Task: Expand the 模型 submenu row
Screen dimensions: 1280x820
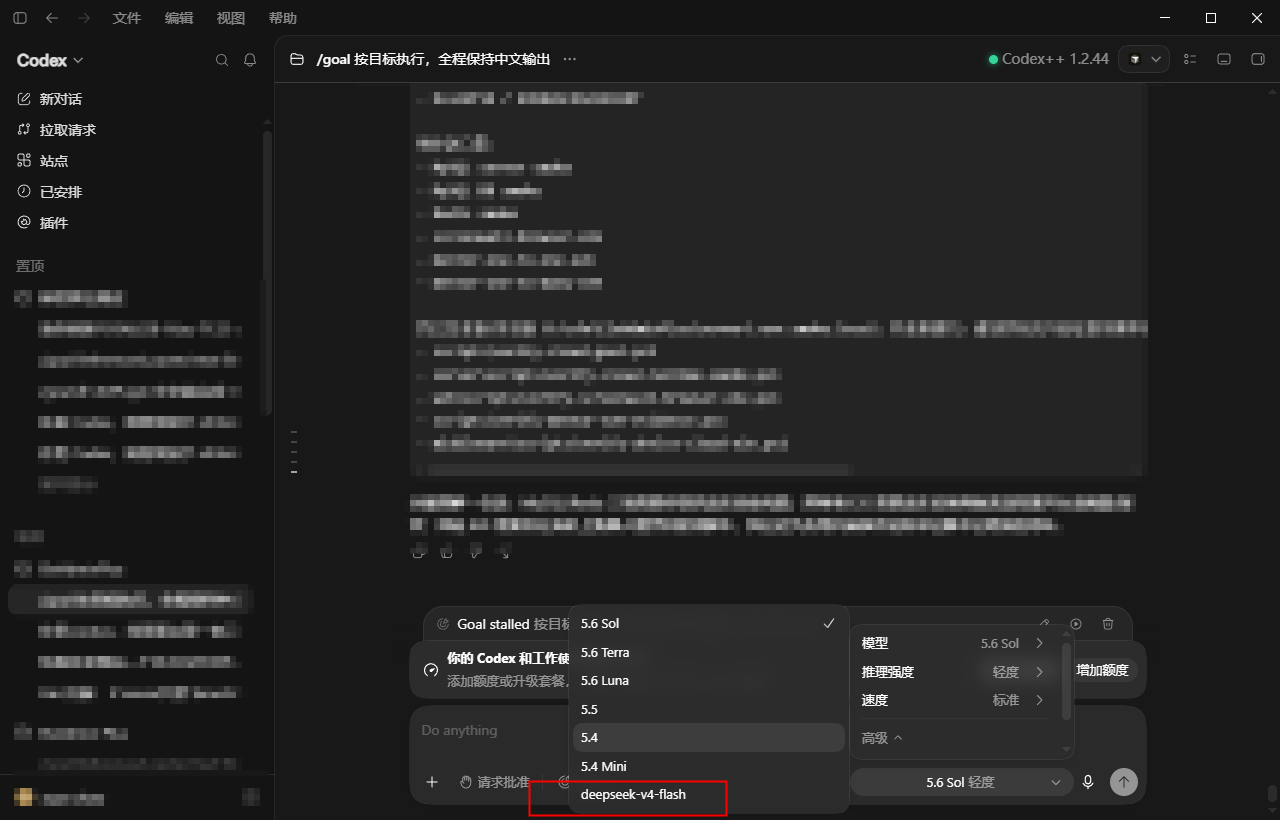Action: [x=953, y=643]
